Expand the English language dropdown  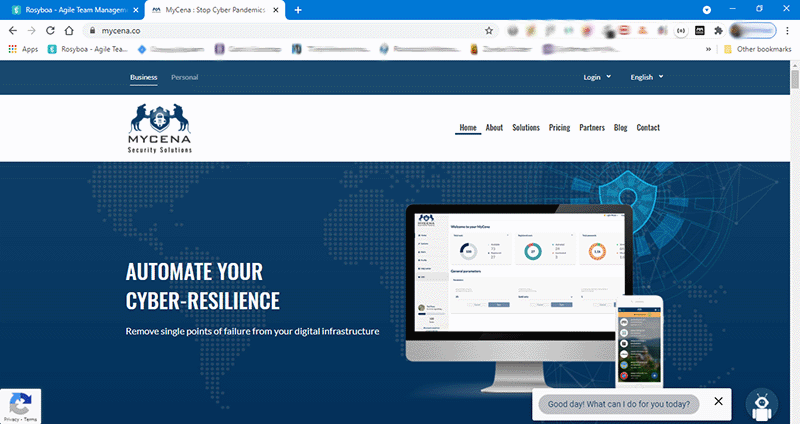pos(646,77)
